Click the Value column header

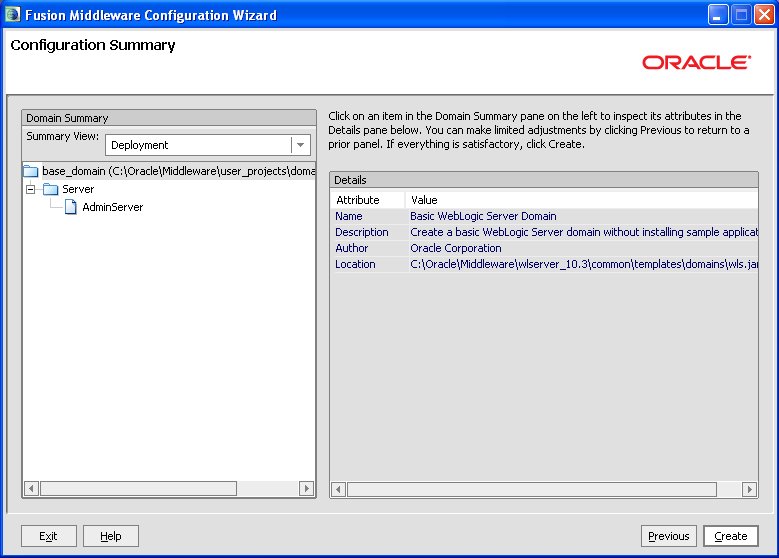click(x=424, y=200)
